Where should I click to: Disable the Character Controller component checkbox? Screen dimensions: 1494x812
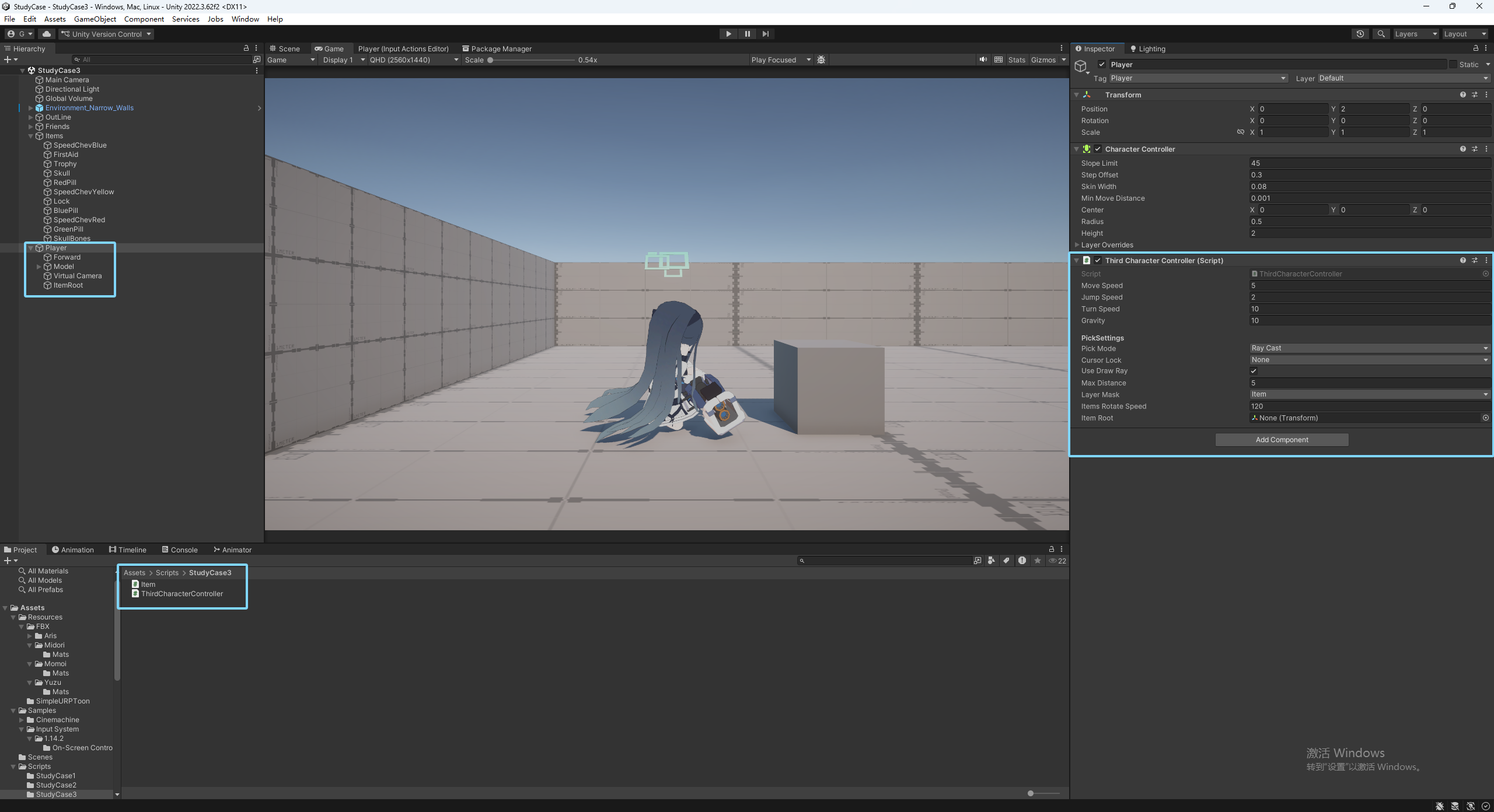1098,149
